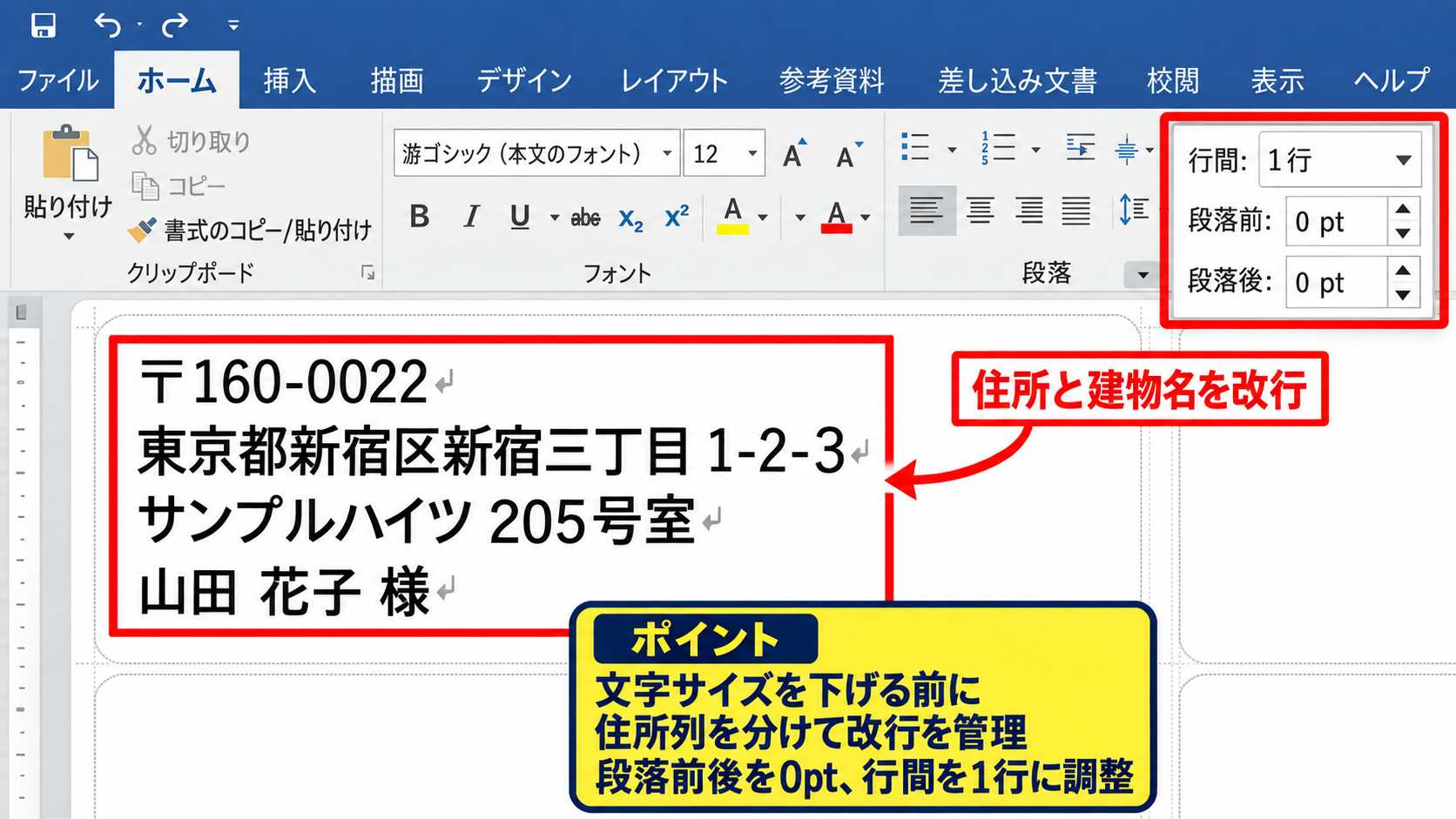Apply the red font color
Viewport: 1456px width, 819px height.
click(x=836, y=216)
